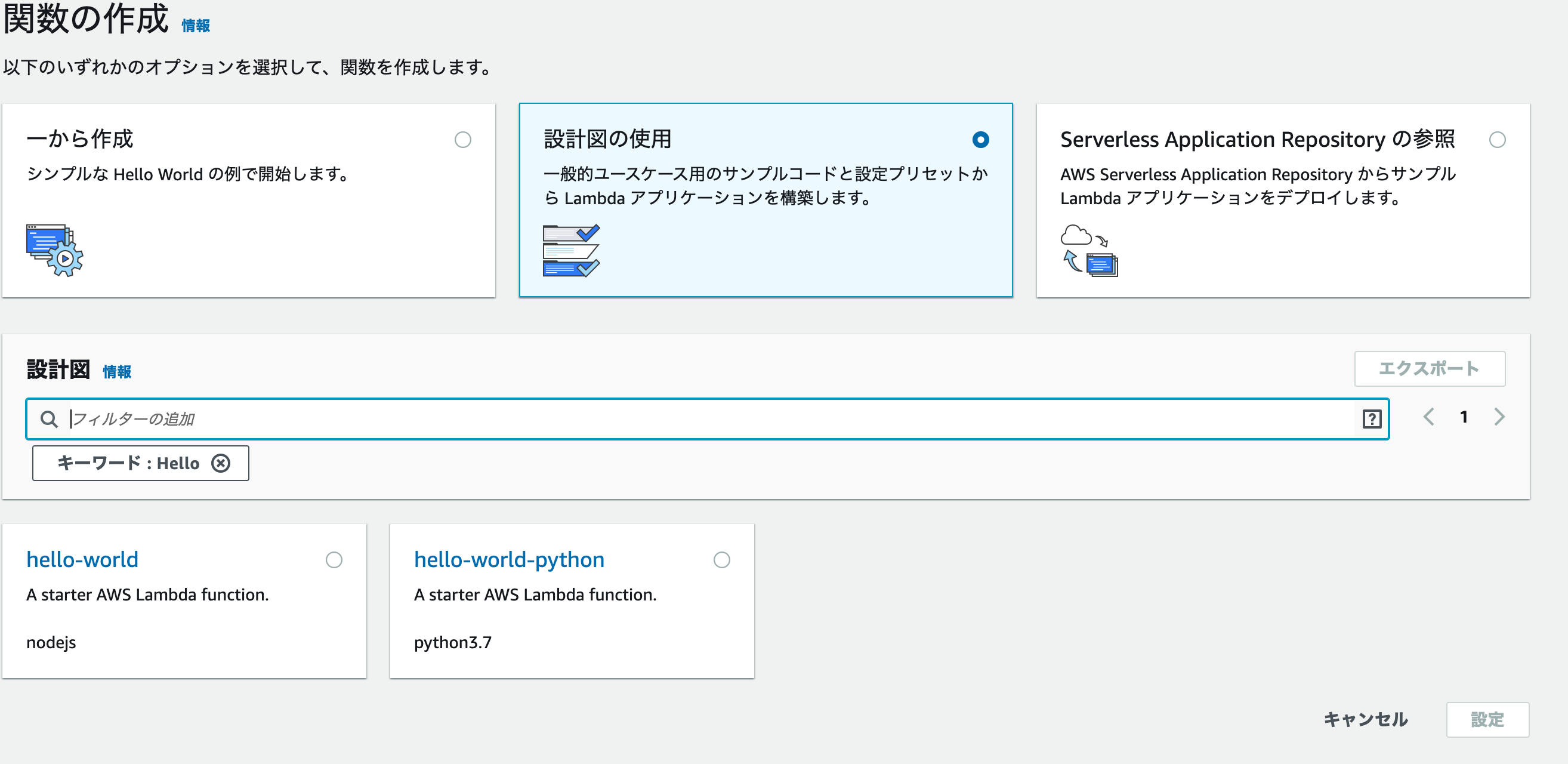Click 情報 link next to 設計図 heading
Screen dimensions: 1568x764
[117, 371]
